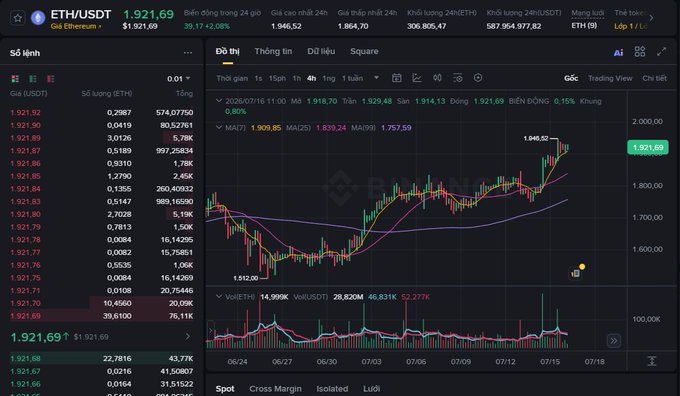The height and width of the screenshot is (396, 680).
Task: Click the Mạng lưới ETH (9) network info
Action: (587, 19)
